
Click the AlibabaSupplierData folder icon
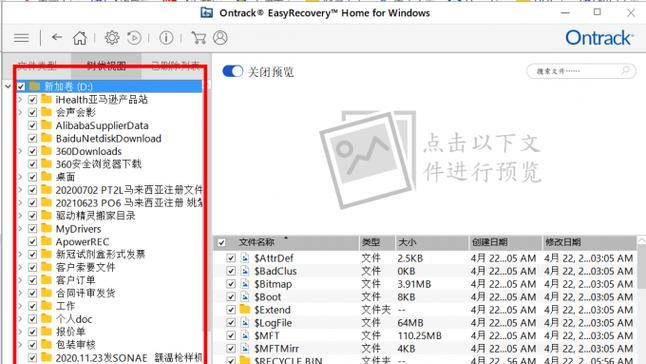pyautogui.click(x=47, y=125)
